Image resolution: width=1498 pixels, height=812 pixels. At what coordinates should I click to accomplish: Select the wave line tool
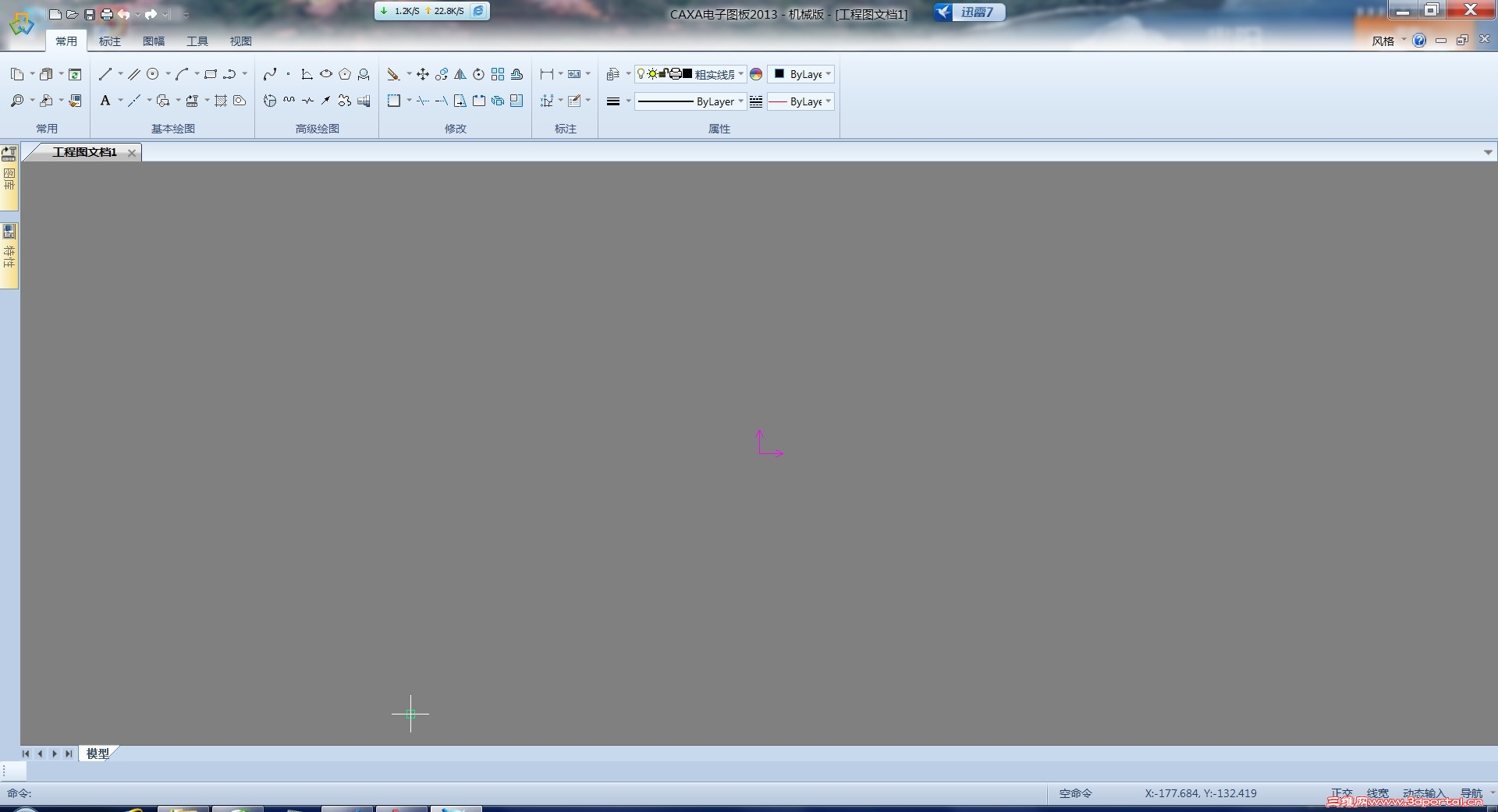289,101
